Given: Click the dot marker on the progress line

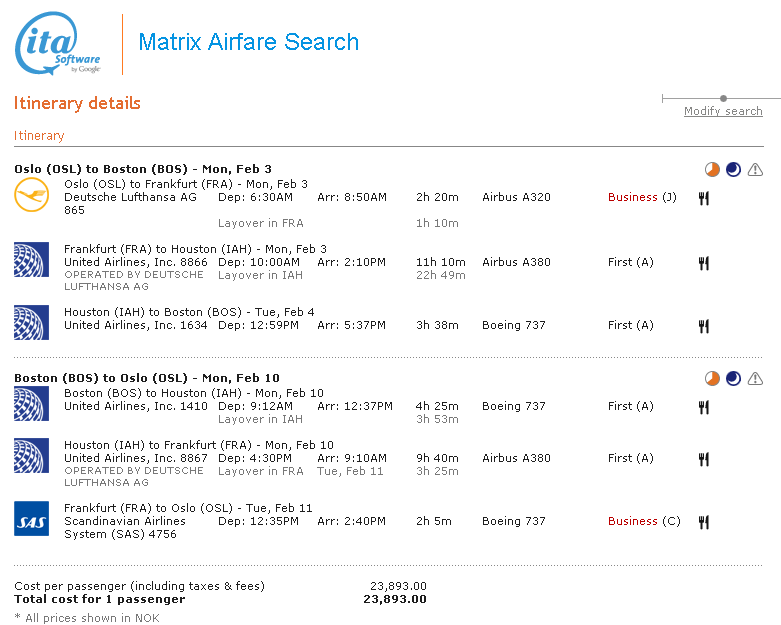Looking at the screenshot, I should 723,98.
